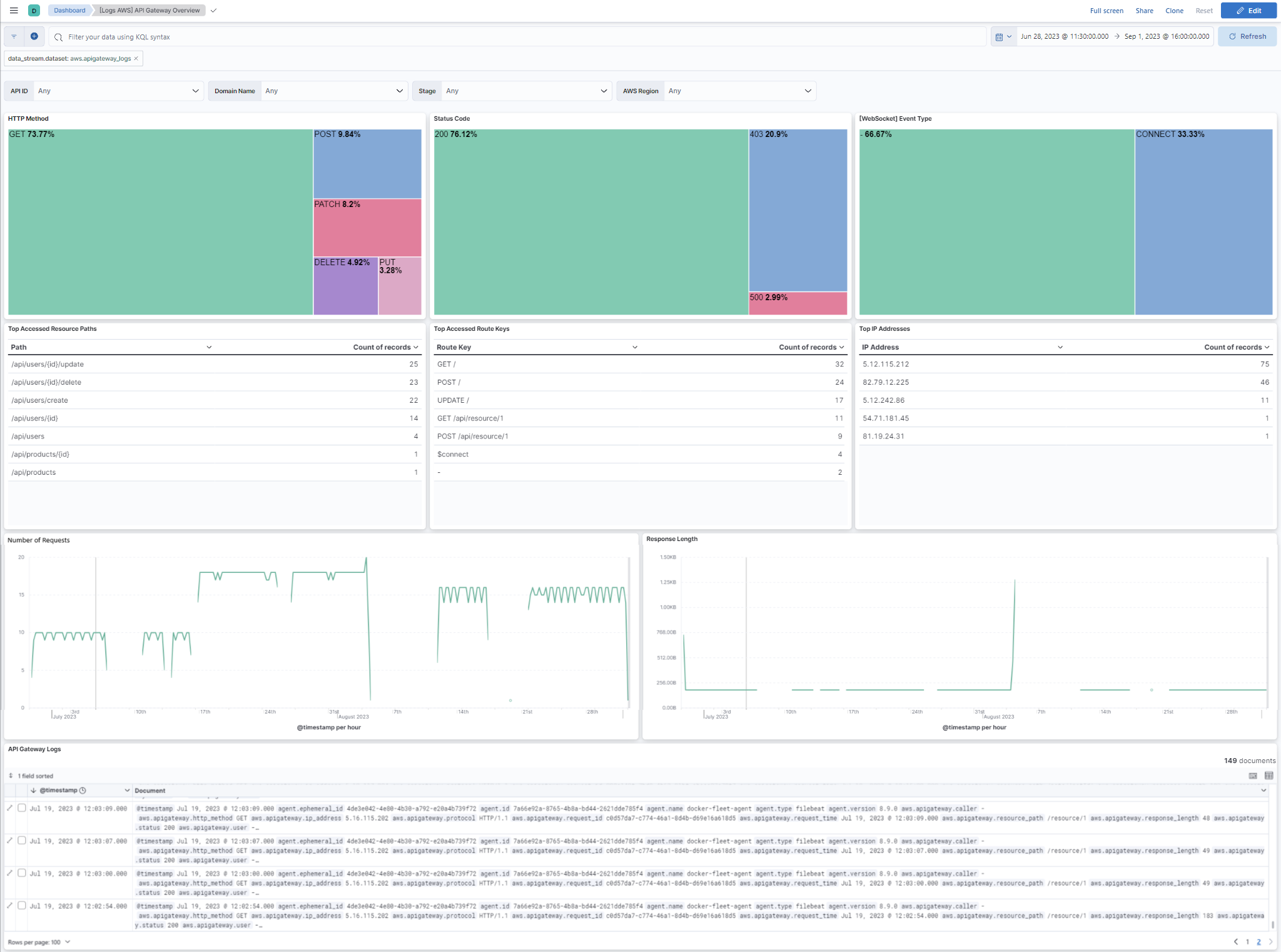Screen dimensions: 1281x952
Task: Expand the Stage filter dropdown
Action: click(525, 91)
